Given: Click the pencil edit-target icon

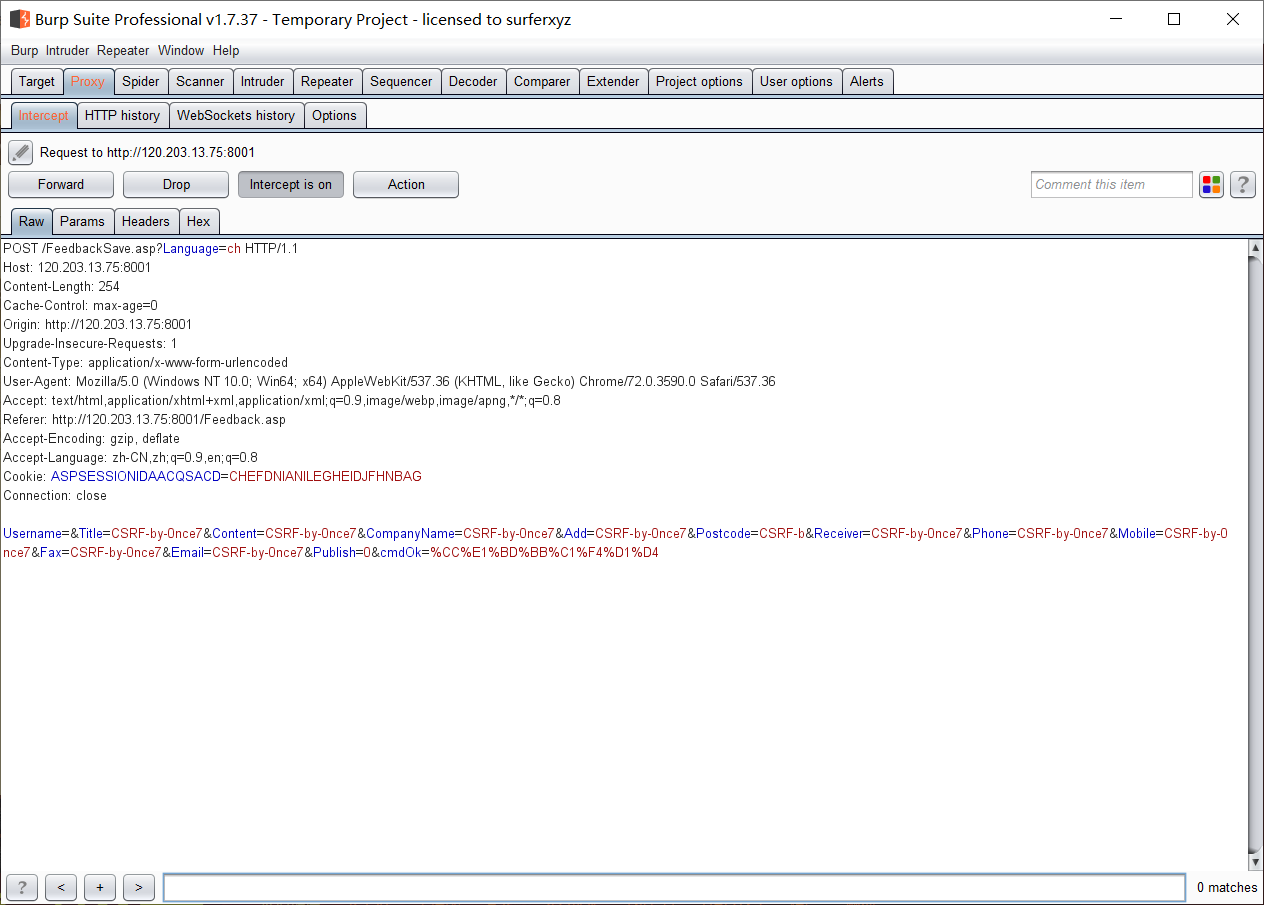Looking at the screenshot, I should click(21, 153).
